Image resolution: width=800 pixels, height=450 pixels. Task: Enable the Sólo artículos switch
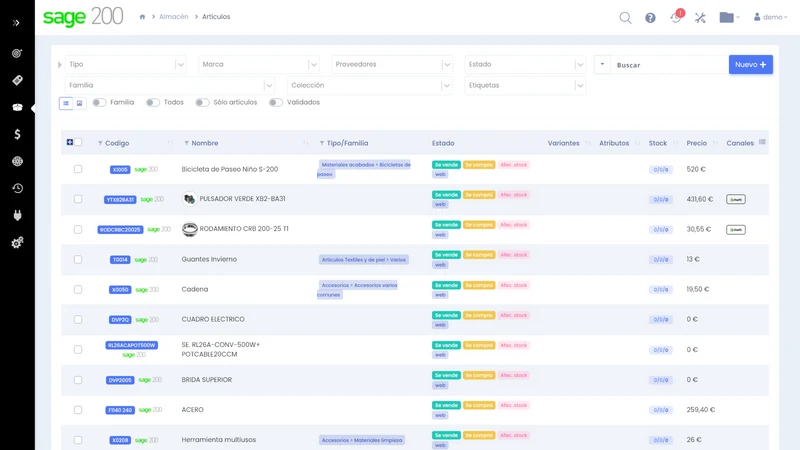click(x=202, y=103)
